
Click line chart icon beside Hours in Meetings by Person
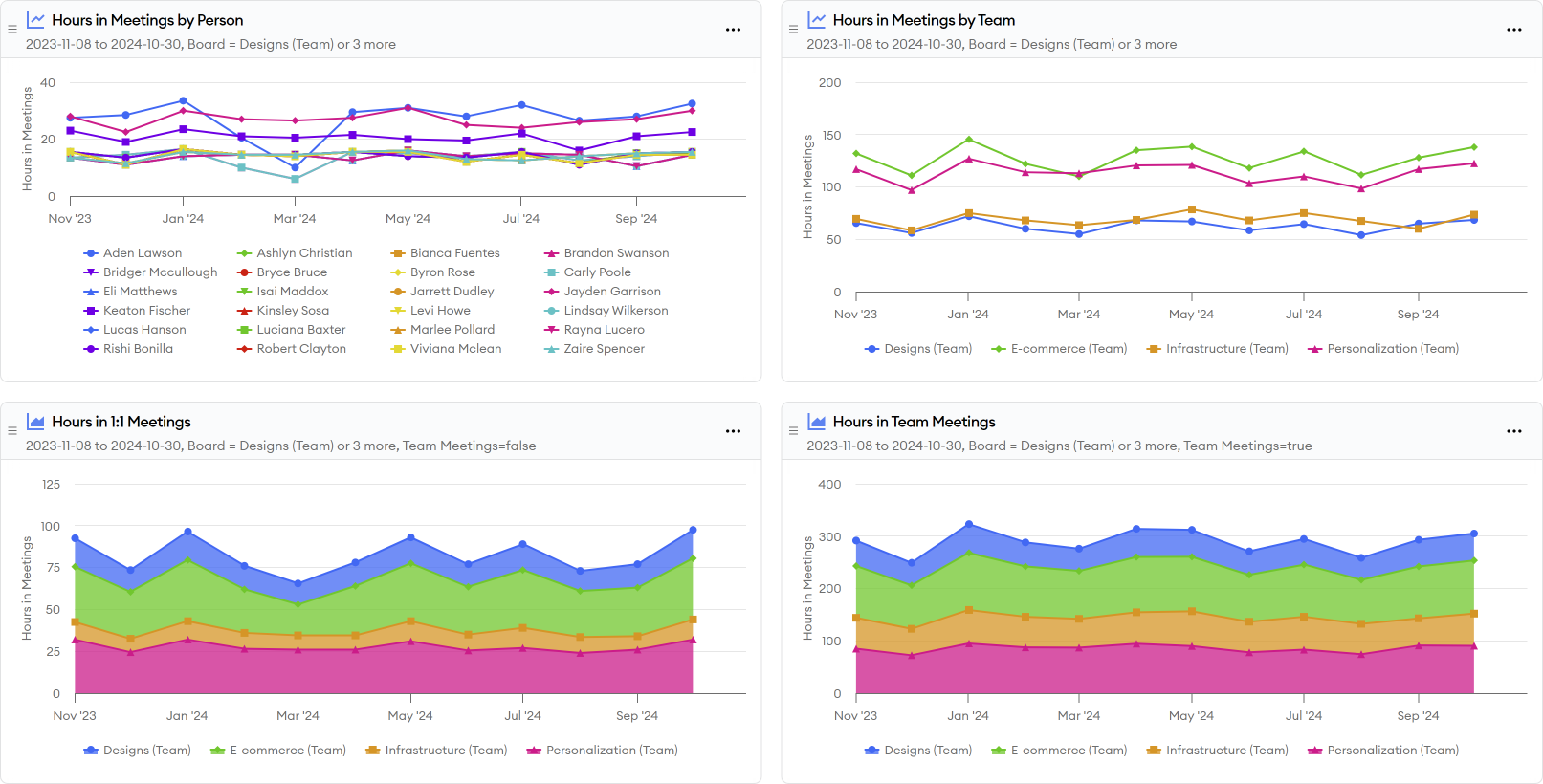click(35, 20)
